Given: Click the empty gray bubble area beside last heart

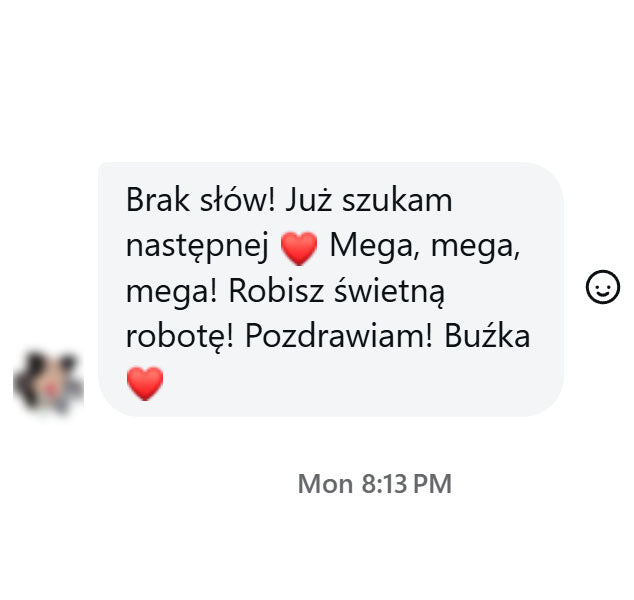Looking at the screenshot, I should pyautogui.click(x=344, y=384).
